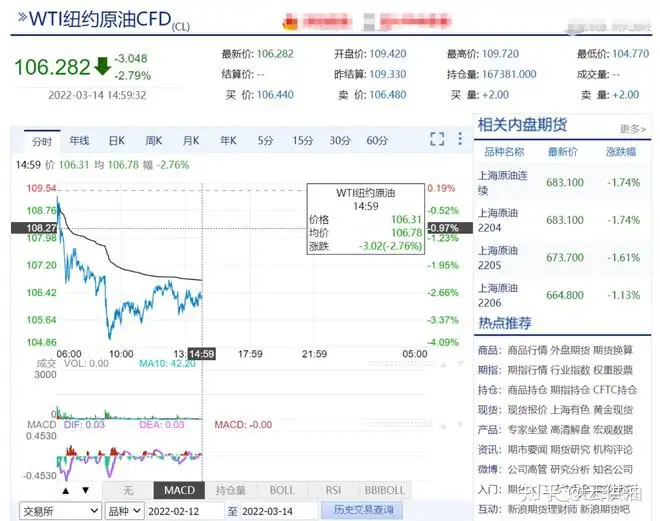
Task: Enable the 持仓量 indicator
Action: tap(231, 490)
